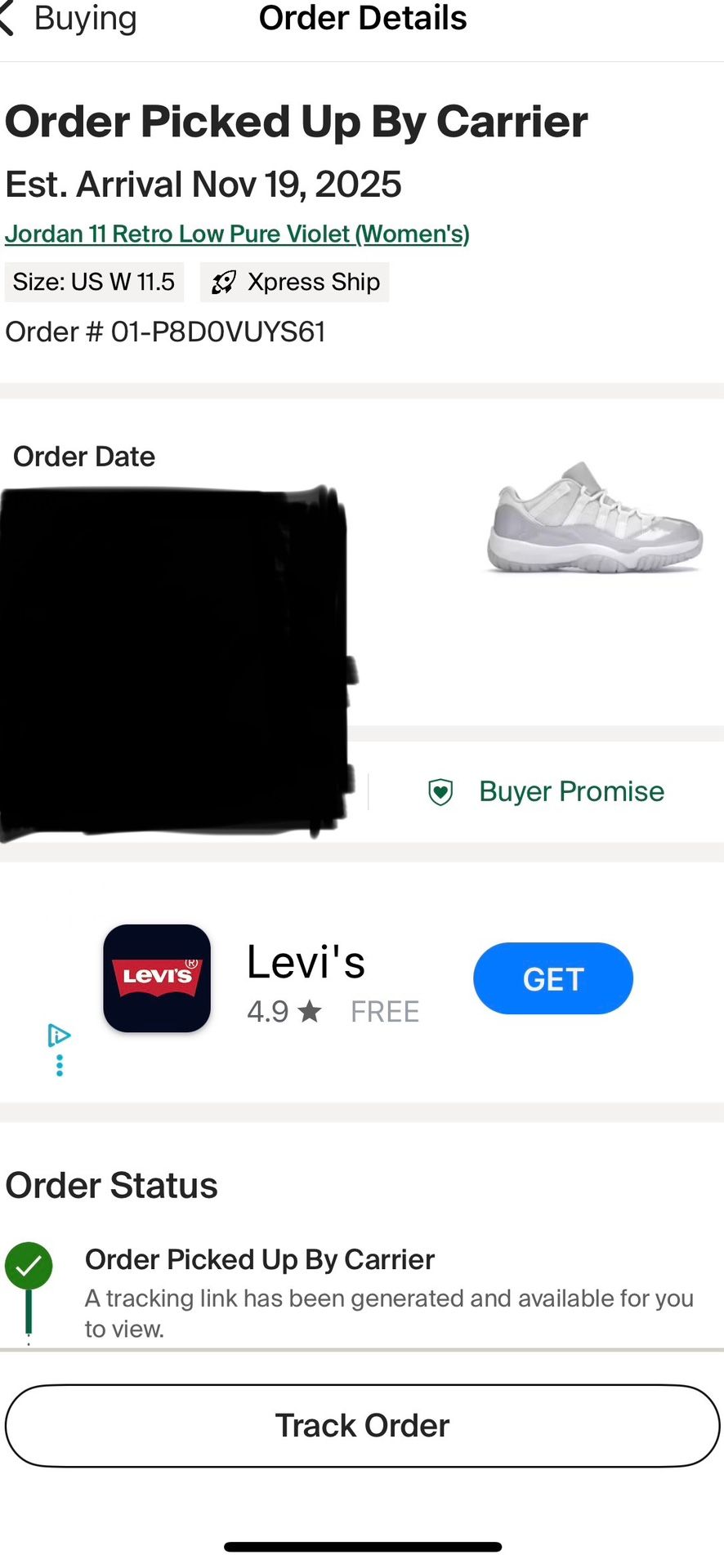Tap the Levi's ad title
The height and width of the screenshot is (1568, 724).
click(x=306, y=962)
